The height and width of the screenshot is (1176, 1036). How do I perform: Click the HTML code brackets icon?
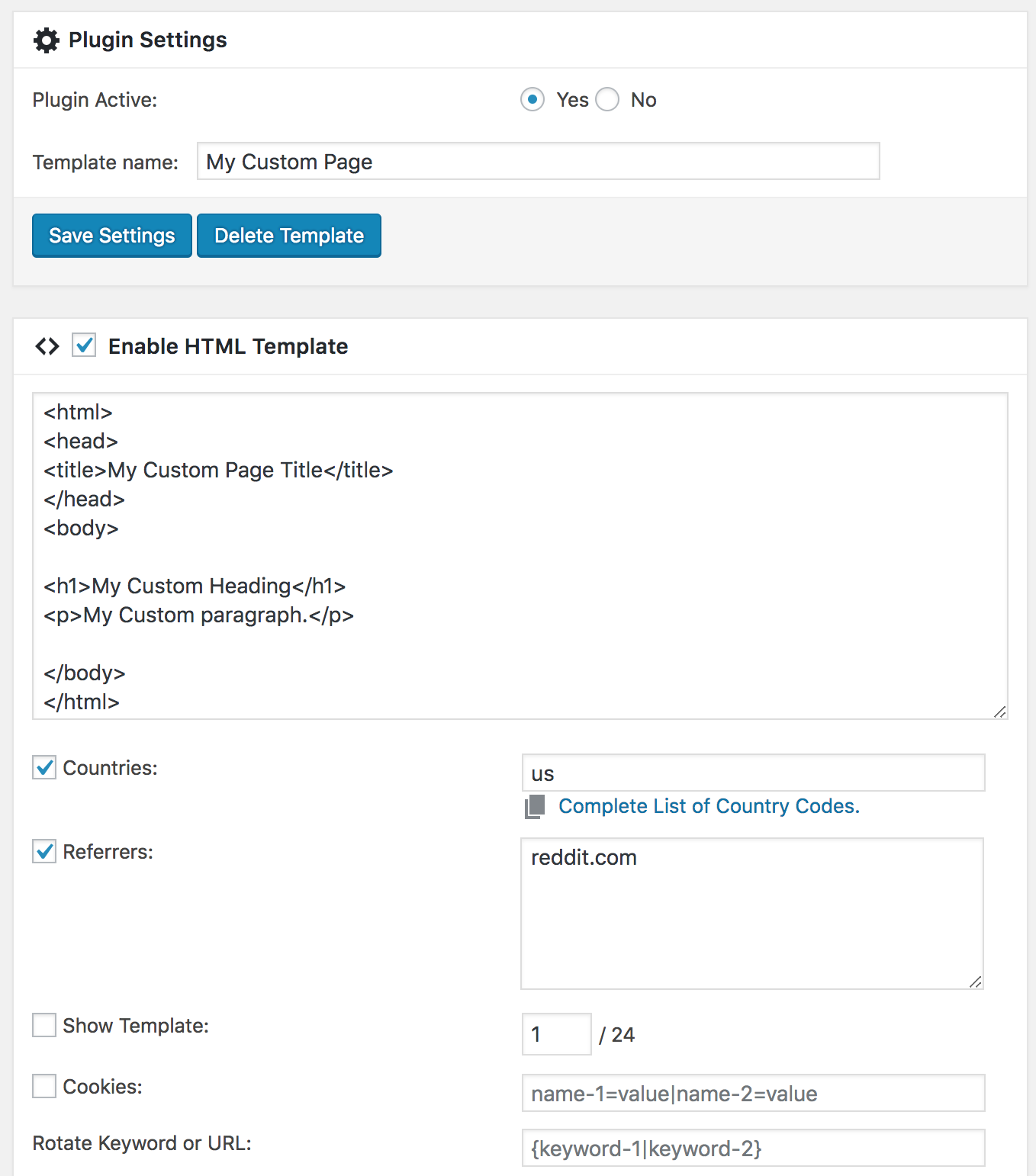47,346
